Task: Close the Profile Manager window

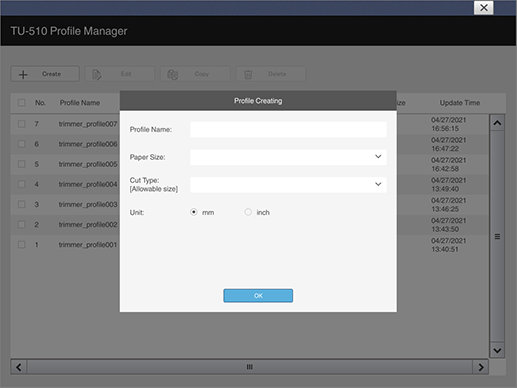Action: pyautogui.click(x=484, y=8)
